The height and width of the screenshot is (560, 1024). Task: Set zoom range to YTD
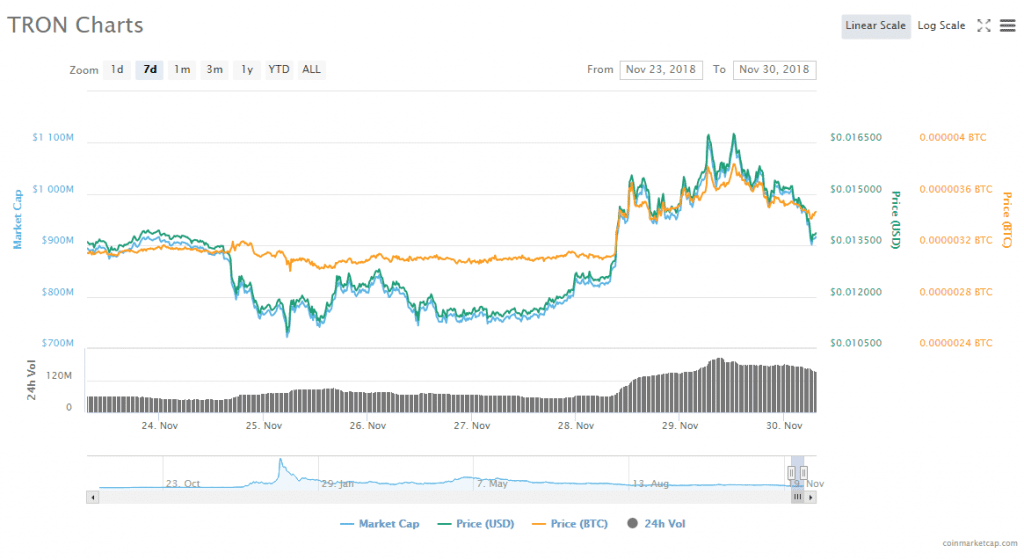(x=279, y=70)
